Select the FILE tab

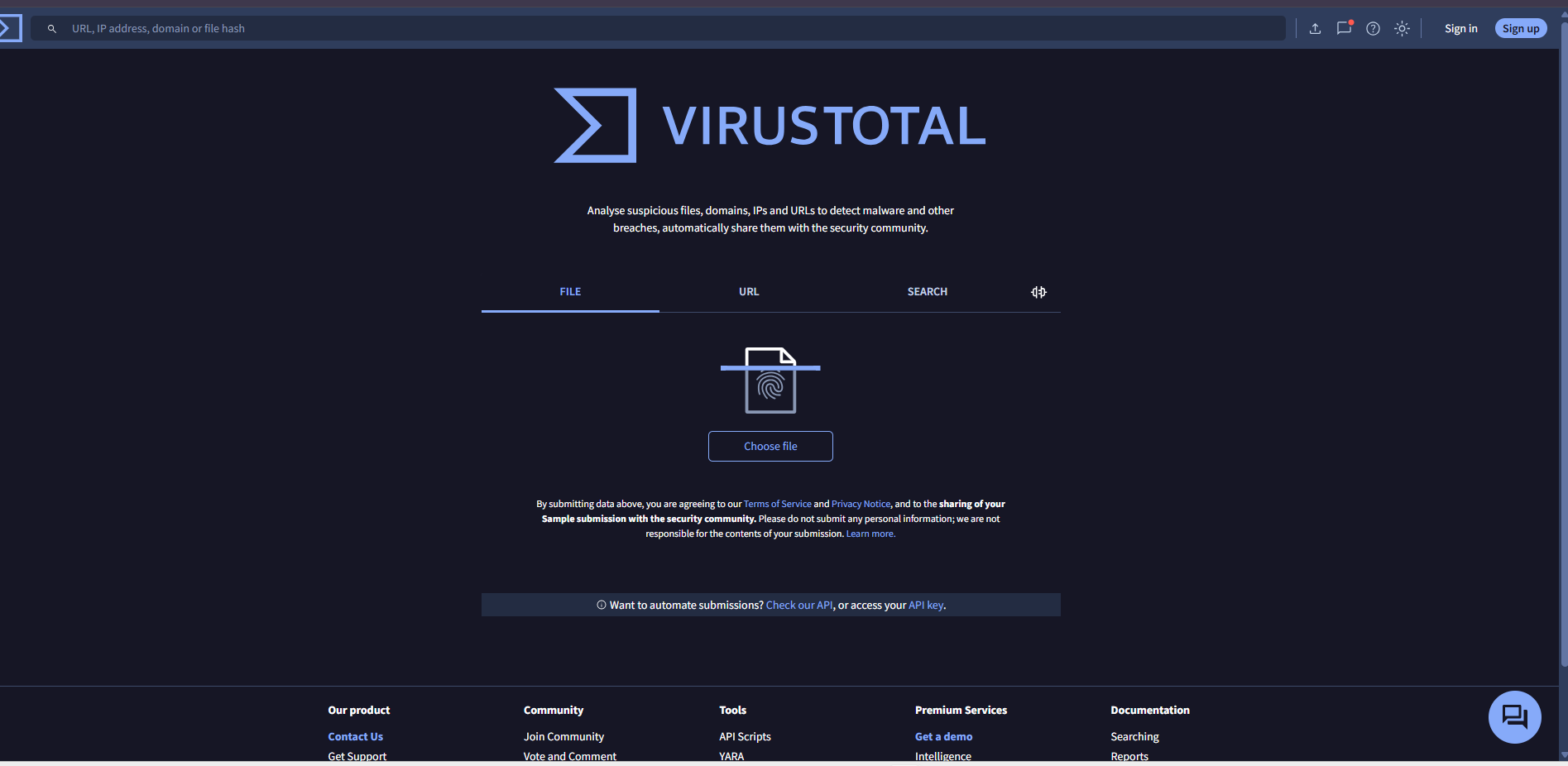point(570,292)
